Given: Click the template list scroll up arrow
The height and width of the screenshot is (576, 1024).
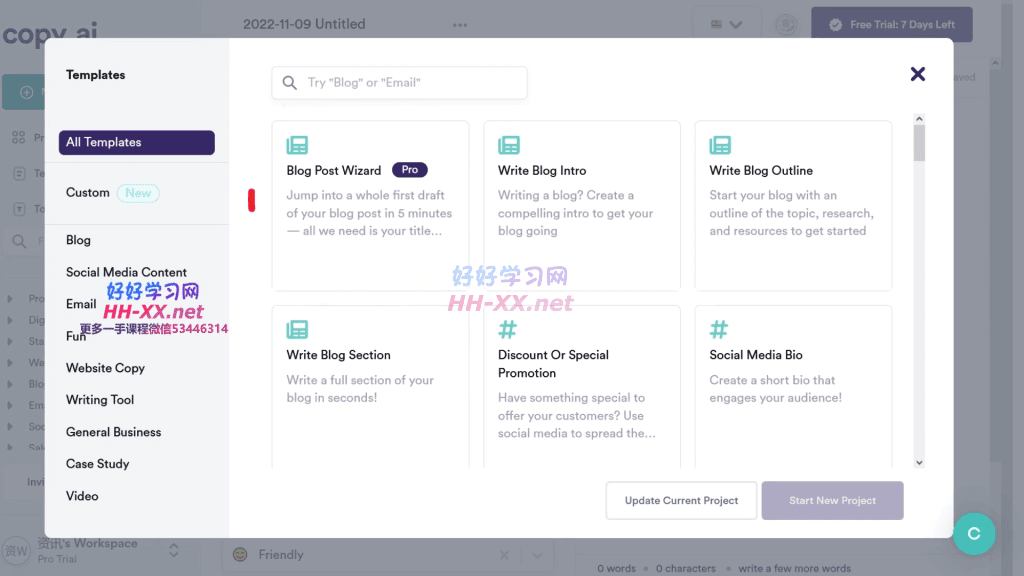Looking at the screenshot, I should [919, 119].
